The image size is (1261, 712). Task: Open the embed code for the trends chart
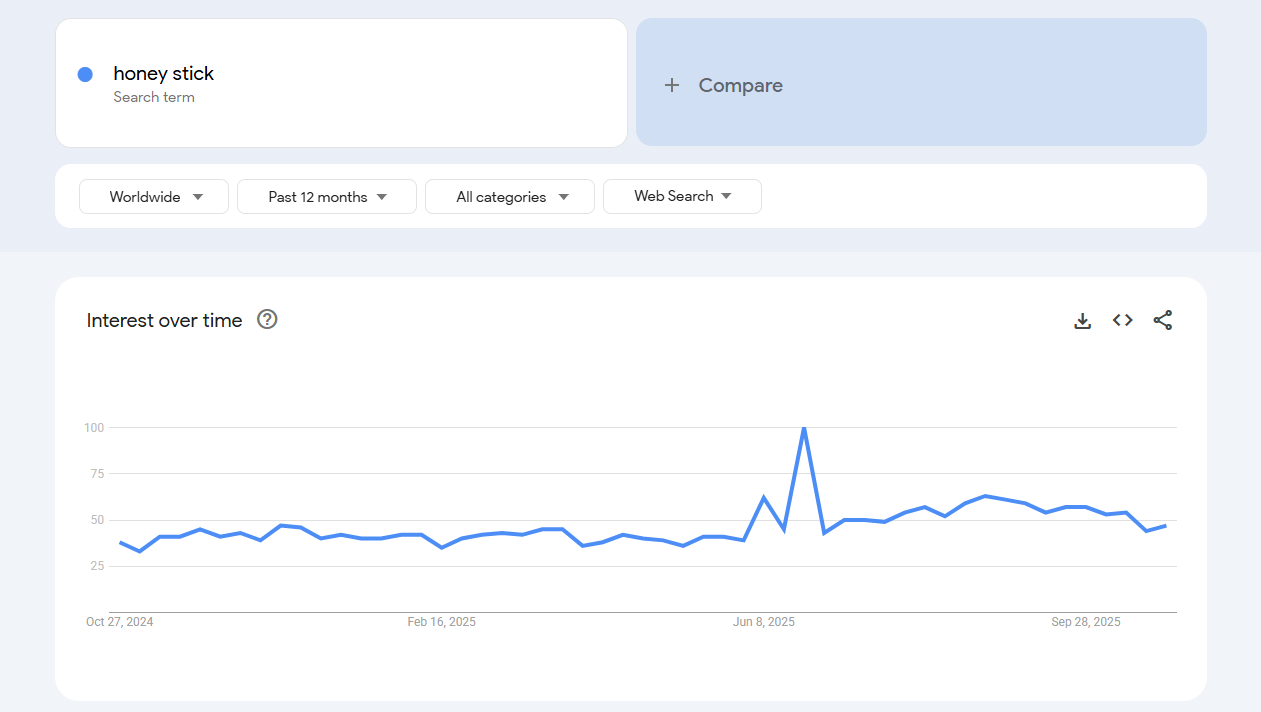click(1122, 320)
